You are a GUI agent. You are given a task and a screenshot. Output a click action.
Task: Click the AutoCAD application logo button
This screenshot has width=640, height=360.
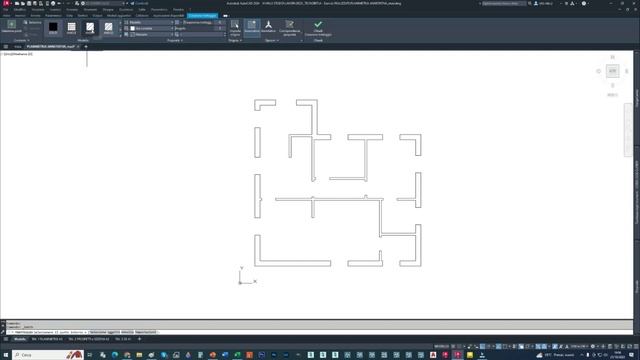tap(6, 3)
